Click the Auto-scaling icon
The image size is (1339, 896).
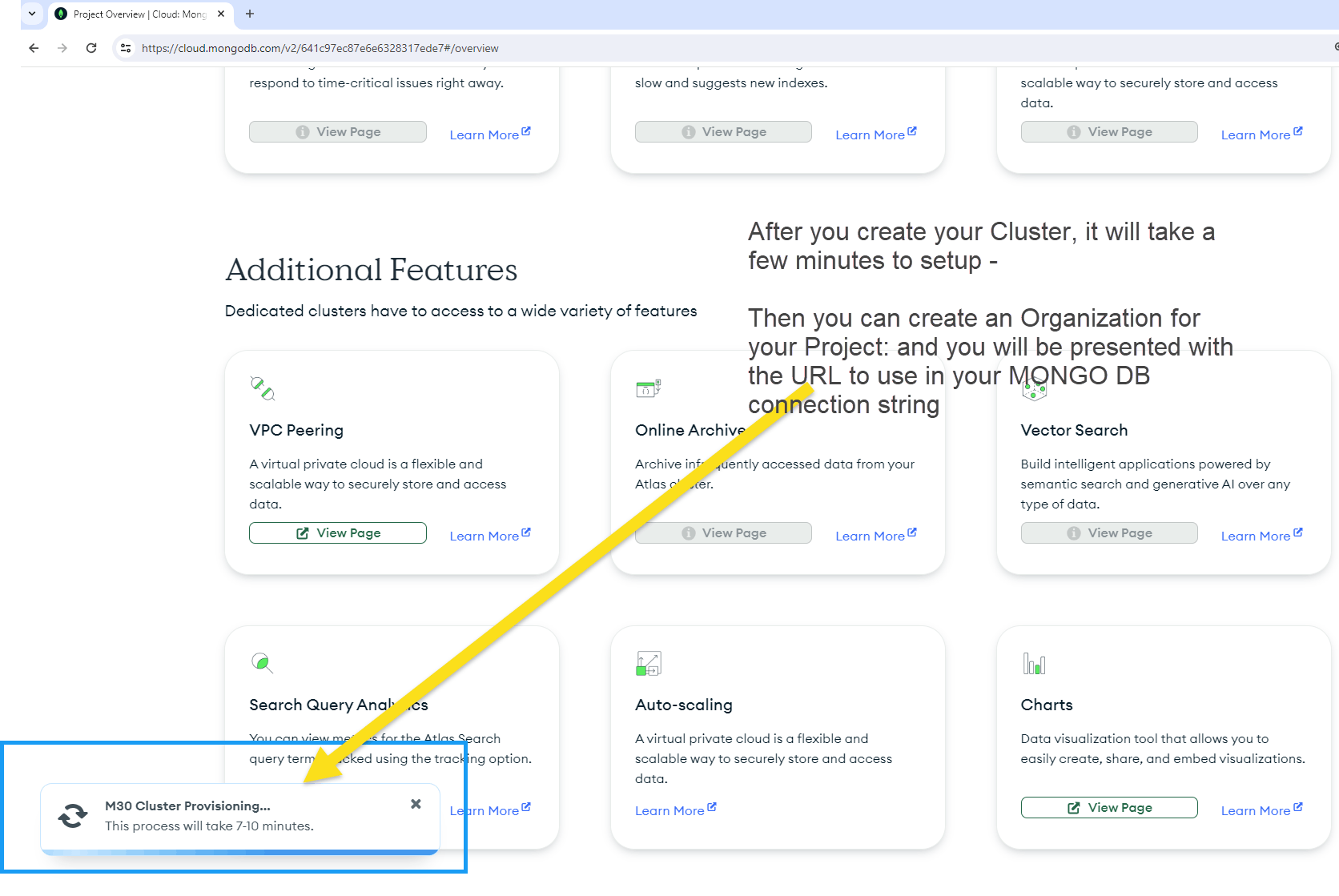coord(649,664)
